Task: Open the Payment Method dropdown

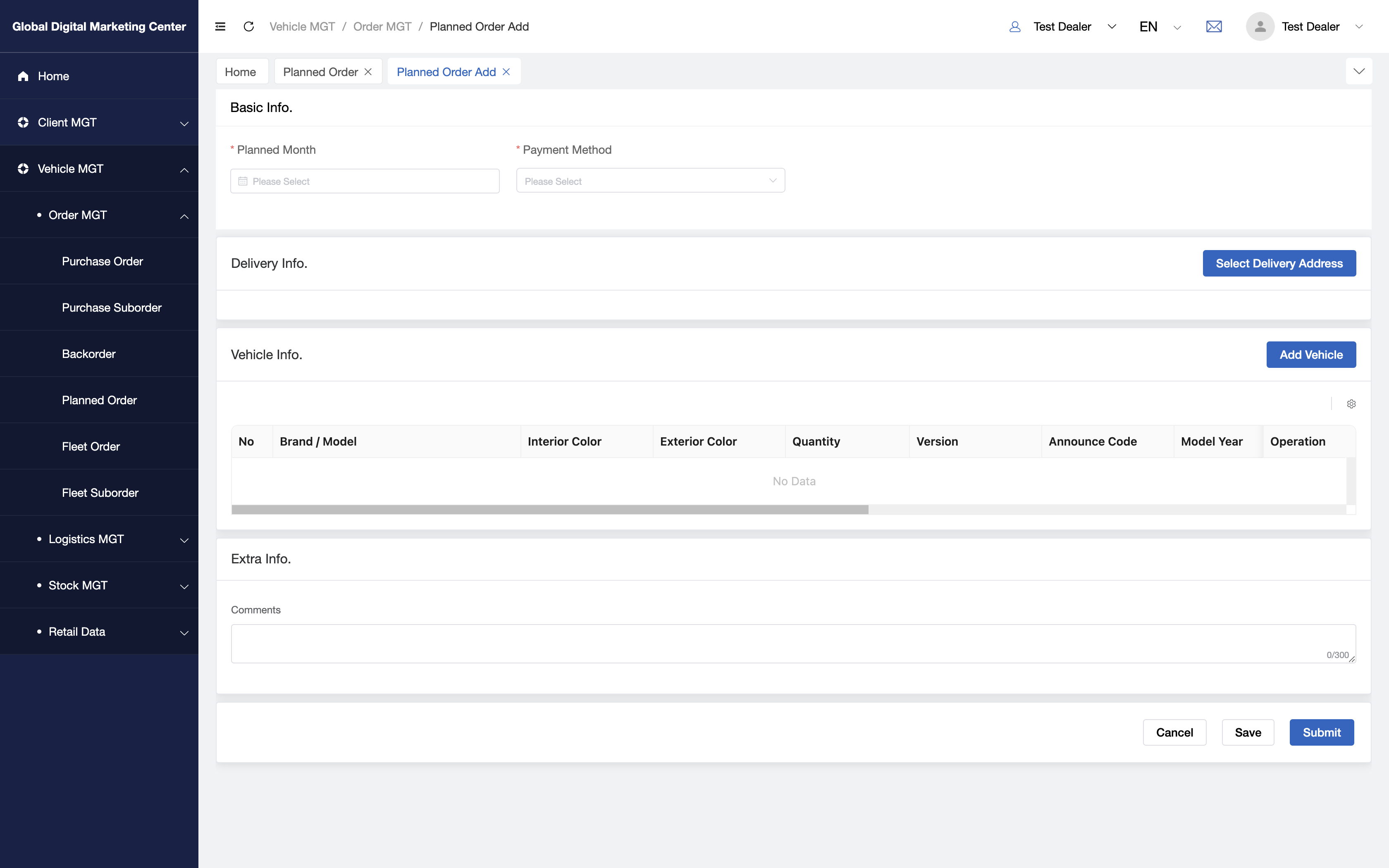Action: coord(650,181)
